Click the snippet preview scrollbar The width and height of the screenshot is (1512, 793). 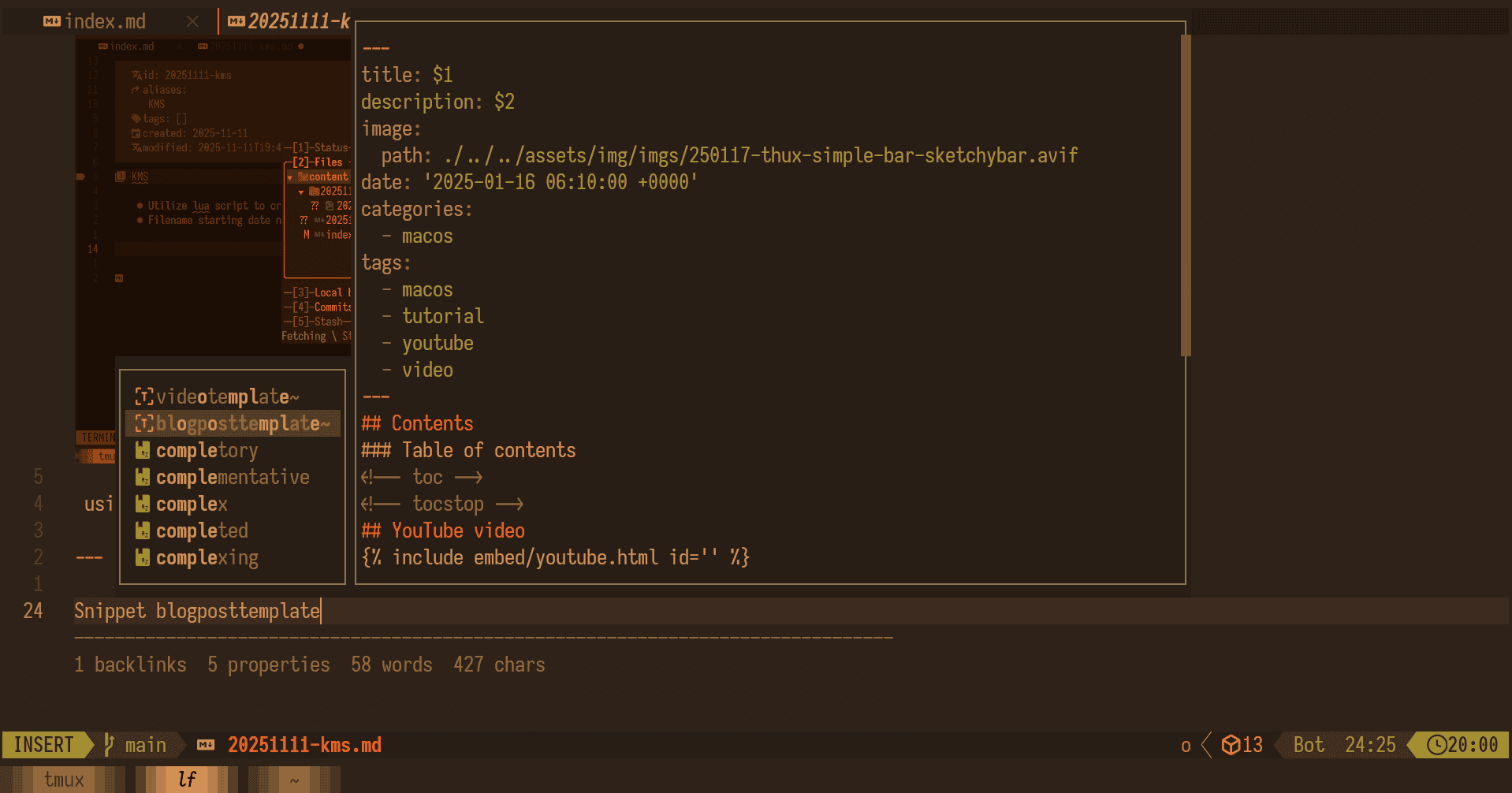click(1185, 195)
